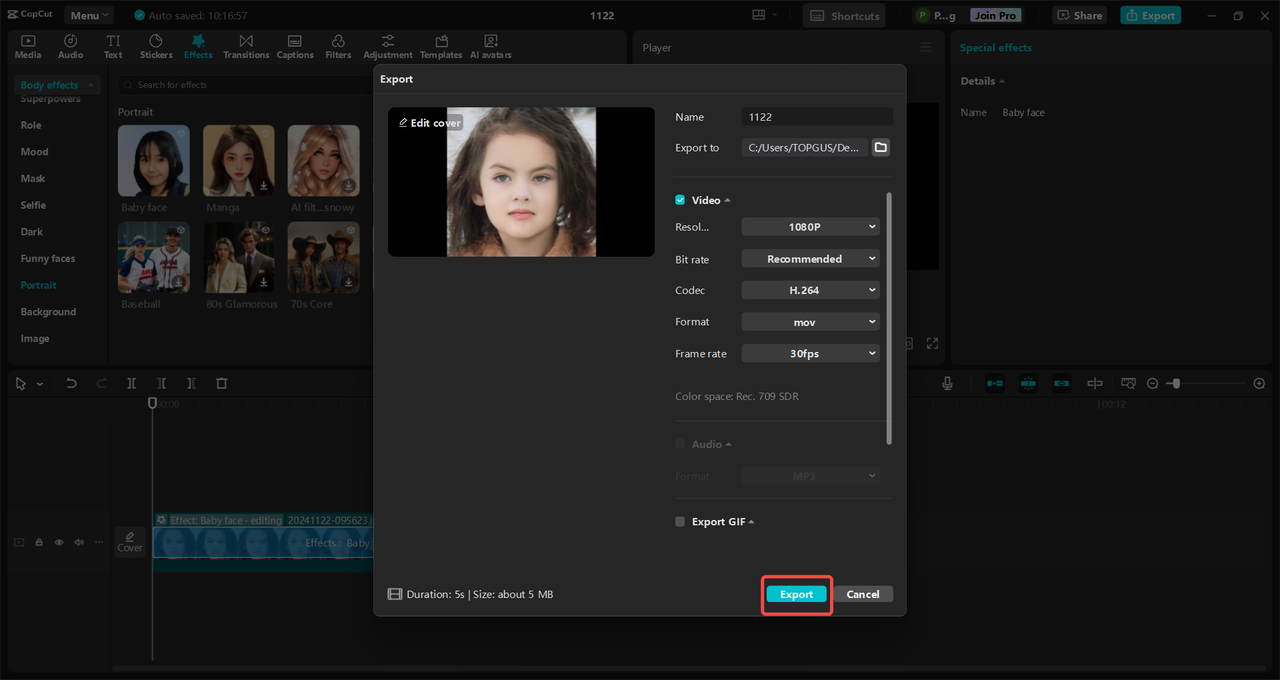
Task: Collapse the Export GIF section arrow
Action: point(751,521)
